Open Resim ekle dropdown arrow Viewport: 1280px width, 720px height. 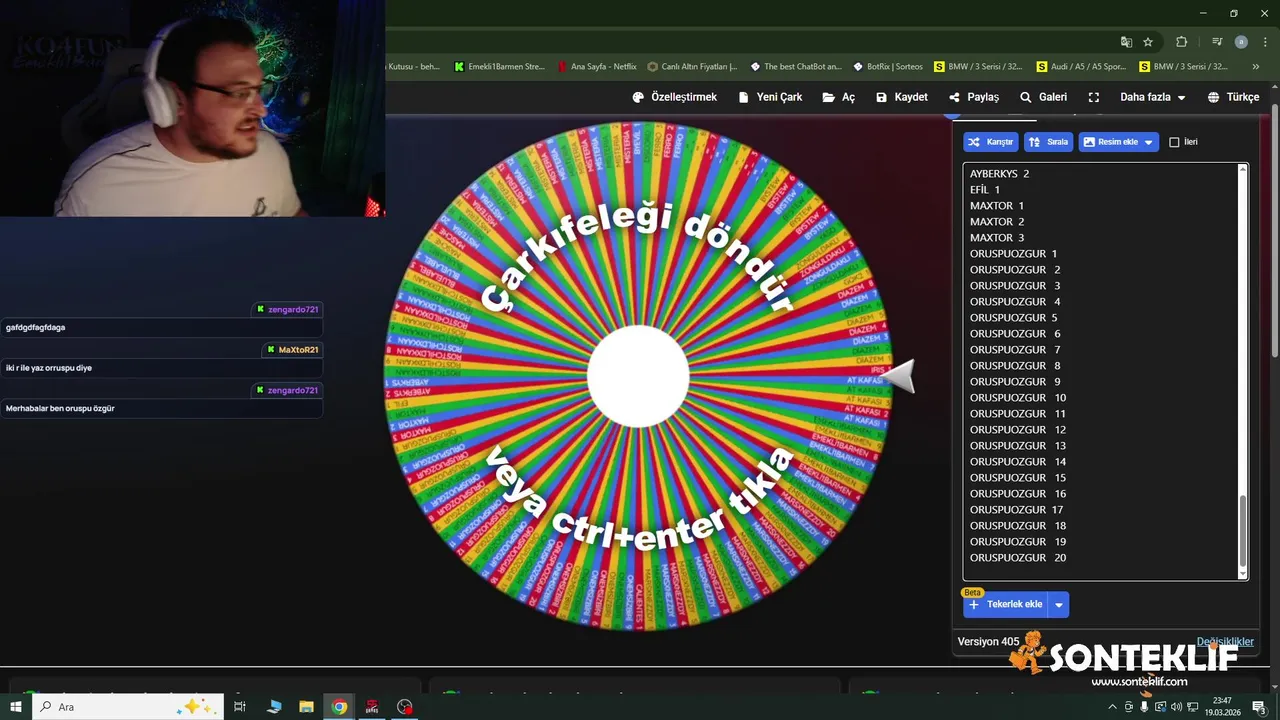coord(1149,142)
